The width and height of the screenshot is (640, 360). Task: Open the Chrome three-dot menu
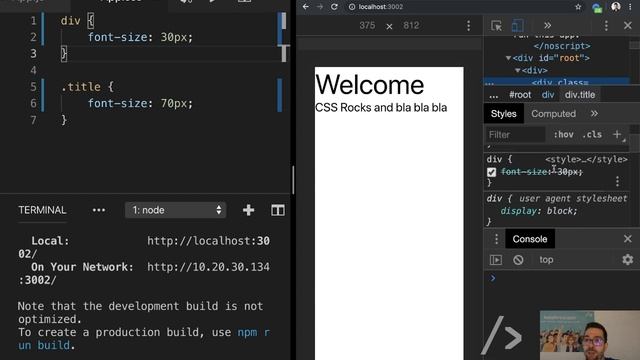[631, 7]
